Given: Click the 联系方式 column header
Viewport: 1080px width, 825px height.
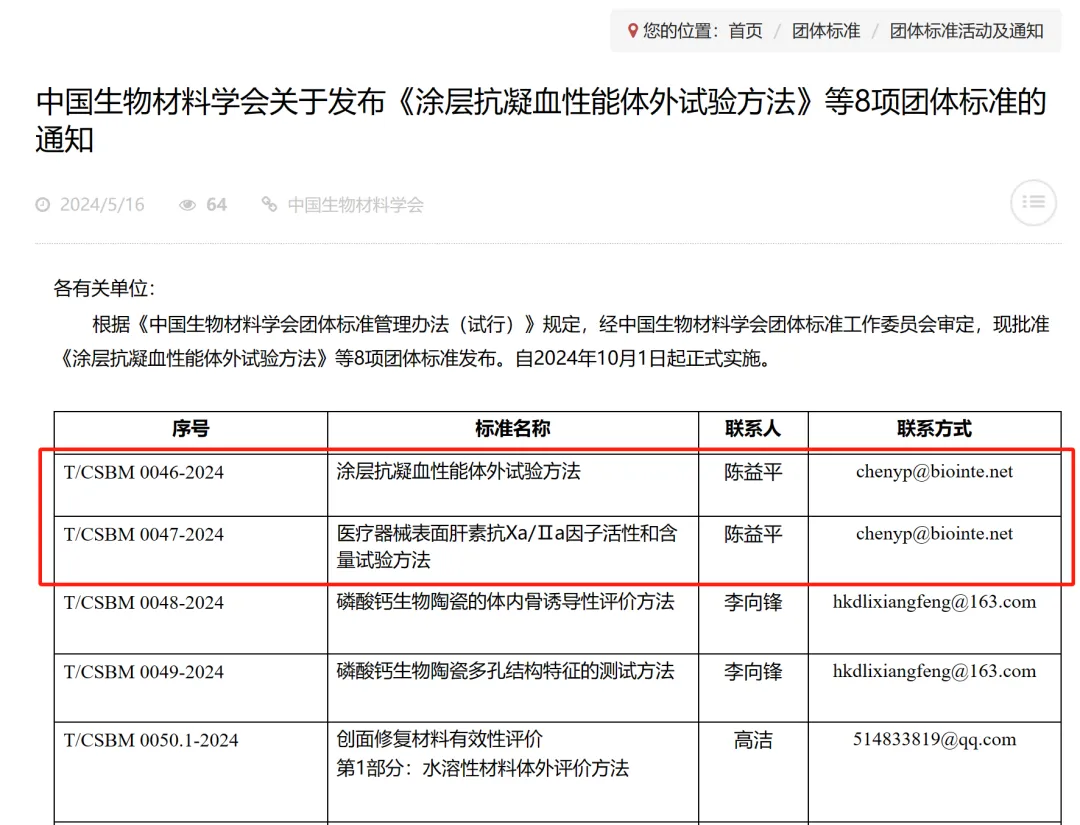Looking at the screenshot, I should tap(934, 429).
